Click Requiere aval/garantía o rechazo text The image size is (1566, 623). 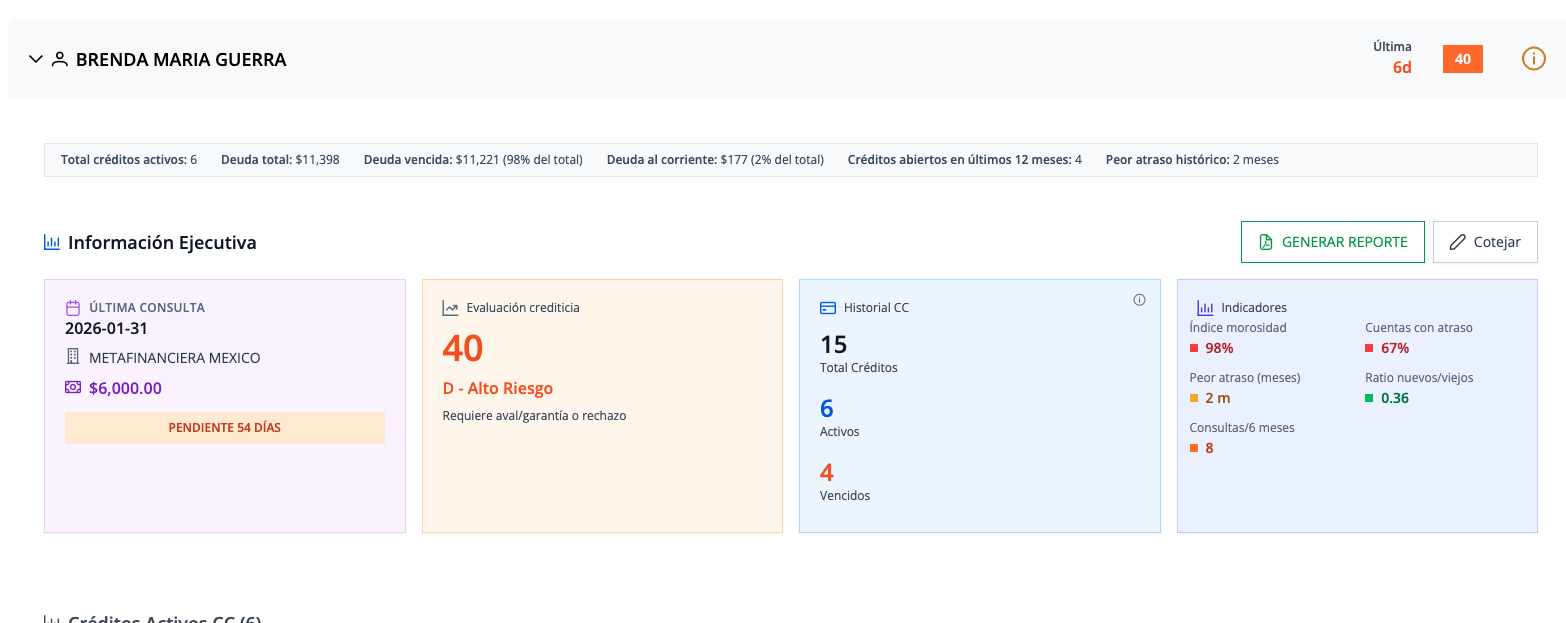[534, 415]
